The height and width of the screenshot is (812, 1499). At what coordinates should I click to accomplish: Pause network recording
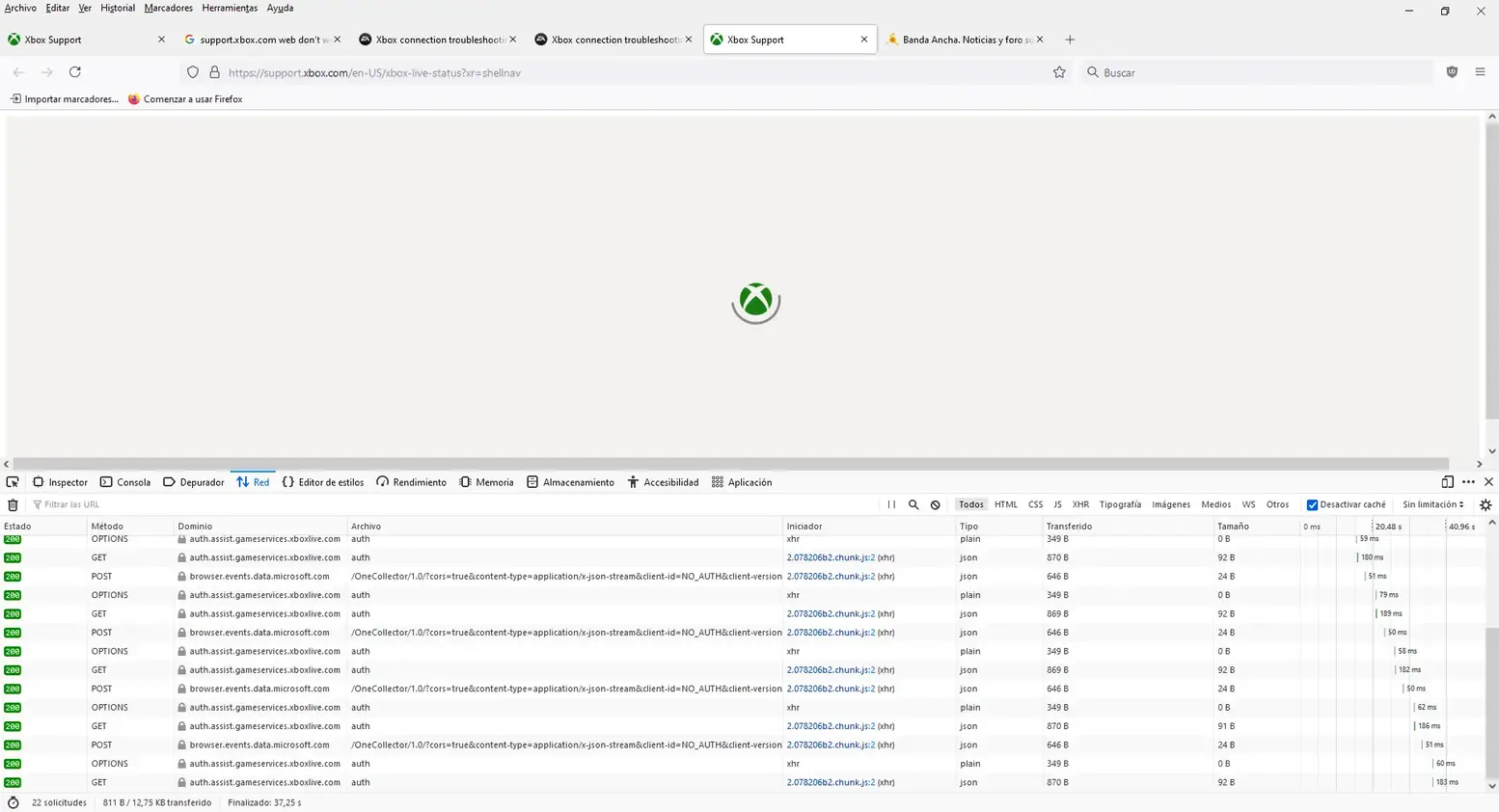pos(891,504)
